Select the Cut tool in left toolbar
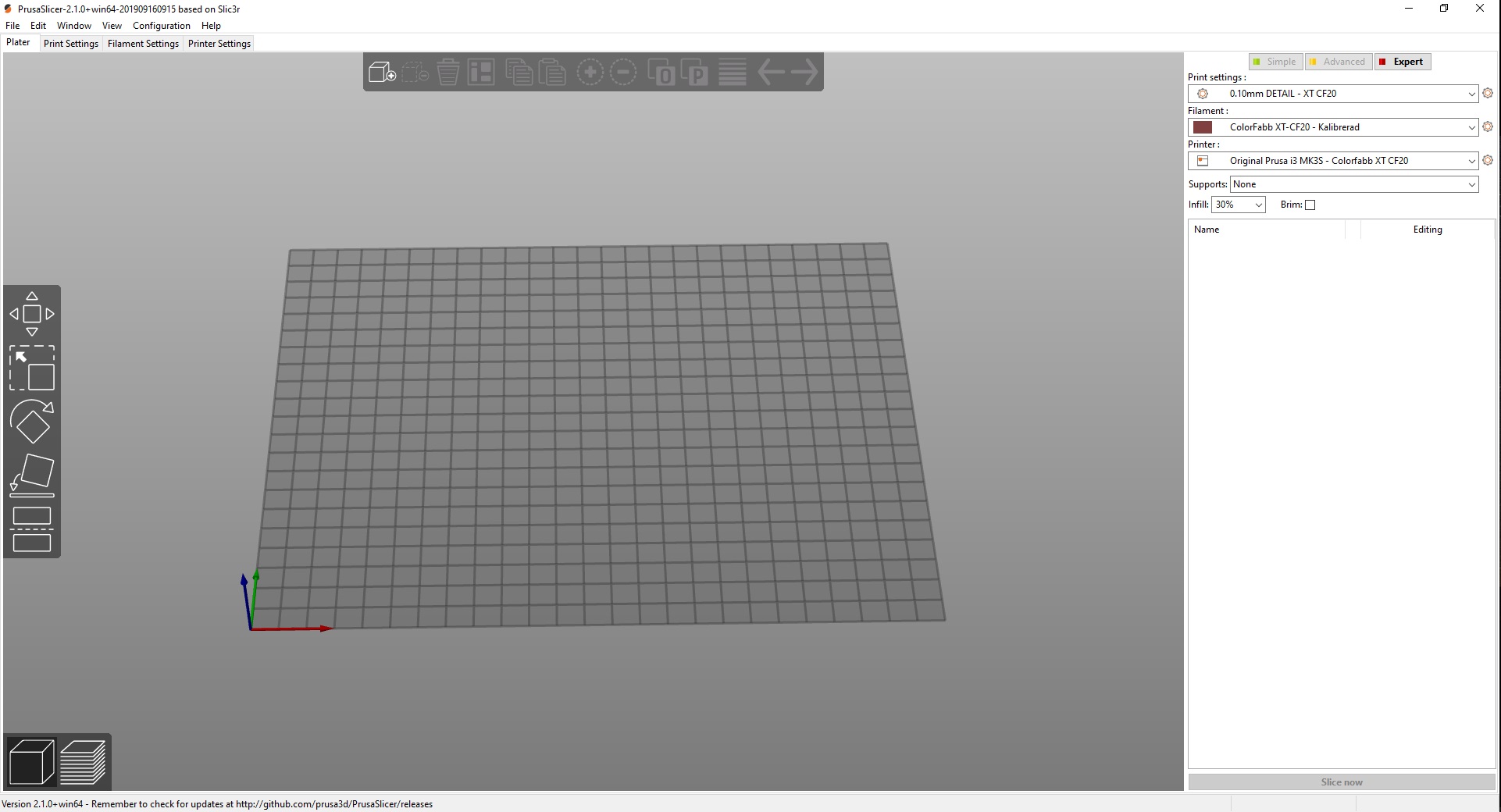This screenshot has height=812, width=1501. click(x=32, y=529)
